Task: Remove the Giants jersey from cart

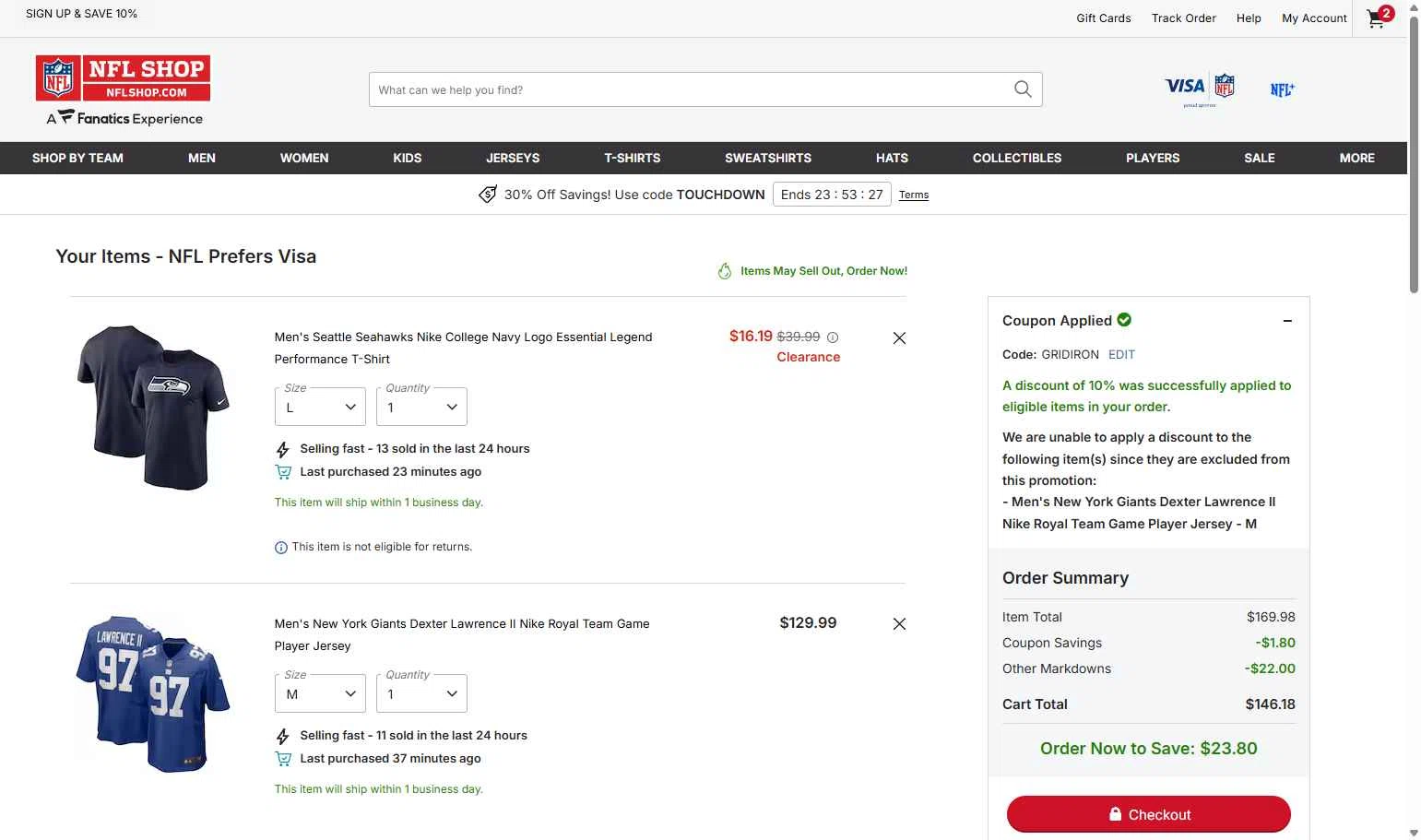Action: click(x=899, y=624)
